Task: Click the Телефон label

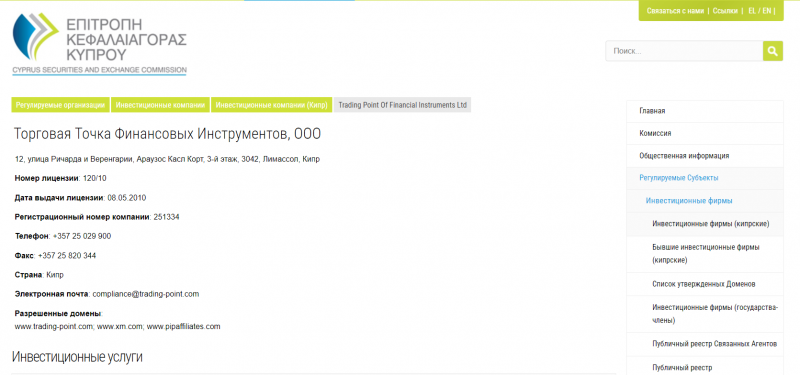Action: click(32, 237)
